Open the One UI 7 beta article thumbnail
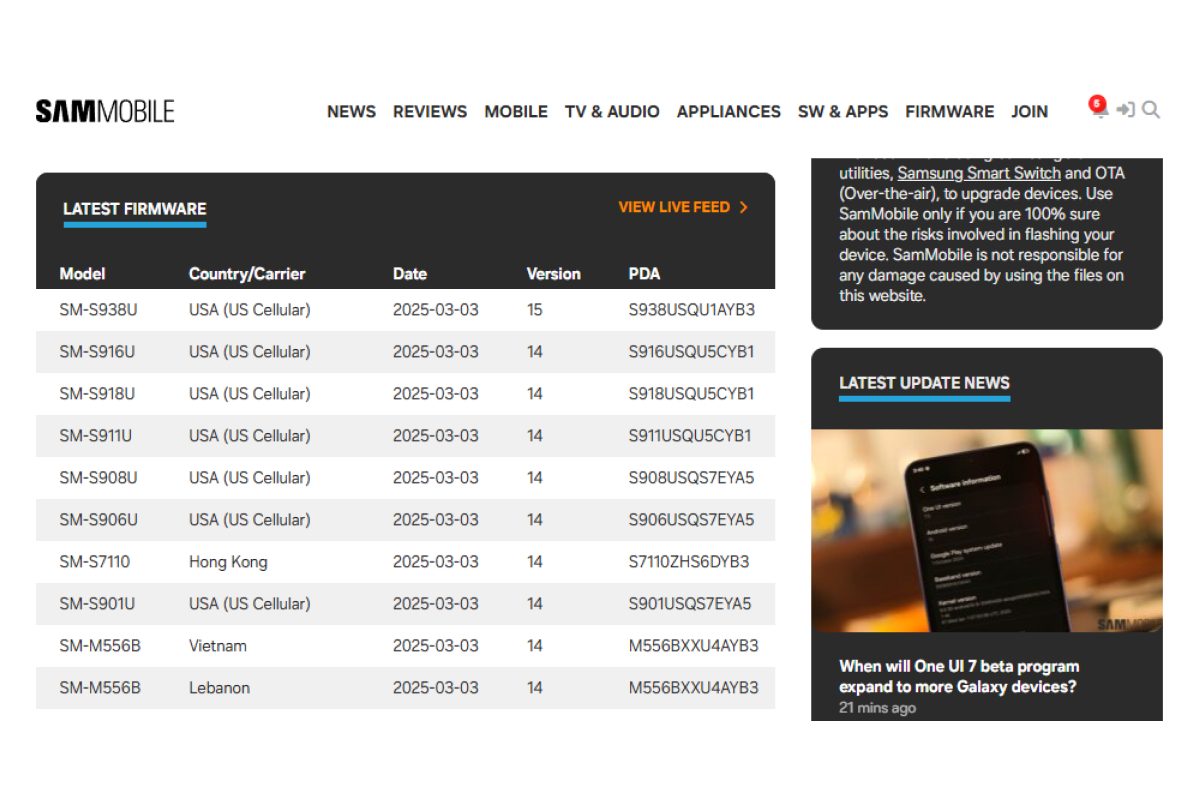This screenshot has width=1200, height=800. point(986,530)
